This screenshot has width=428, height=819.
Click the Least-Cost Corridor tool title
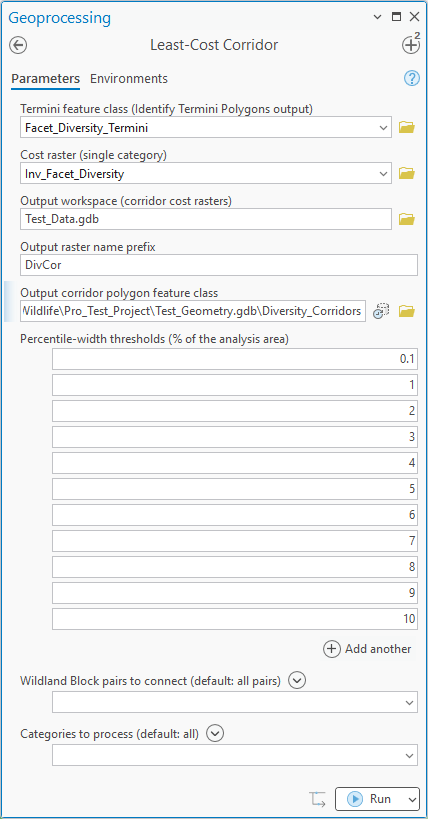[214, 45]
